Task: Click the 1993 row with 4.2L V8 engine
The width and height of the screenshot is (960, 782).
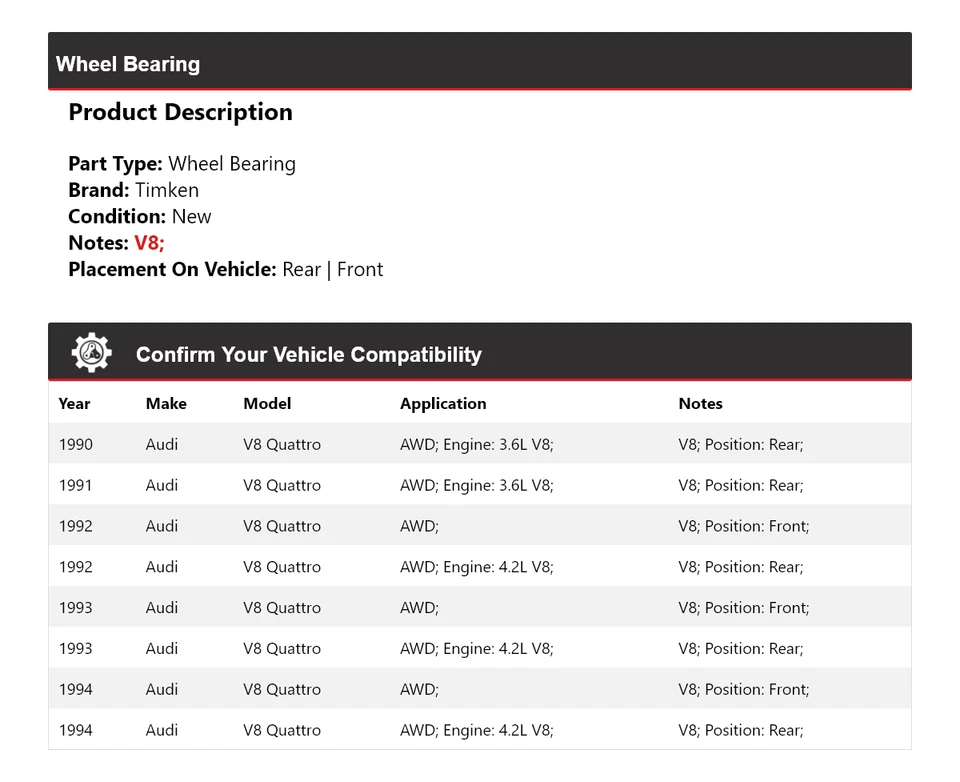Action: point(479,648)
